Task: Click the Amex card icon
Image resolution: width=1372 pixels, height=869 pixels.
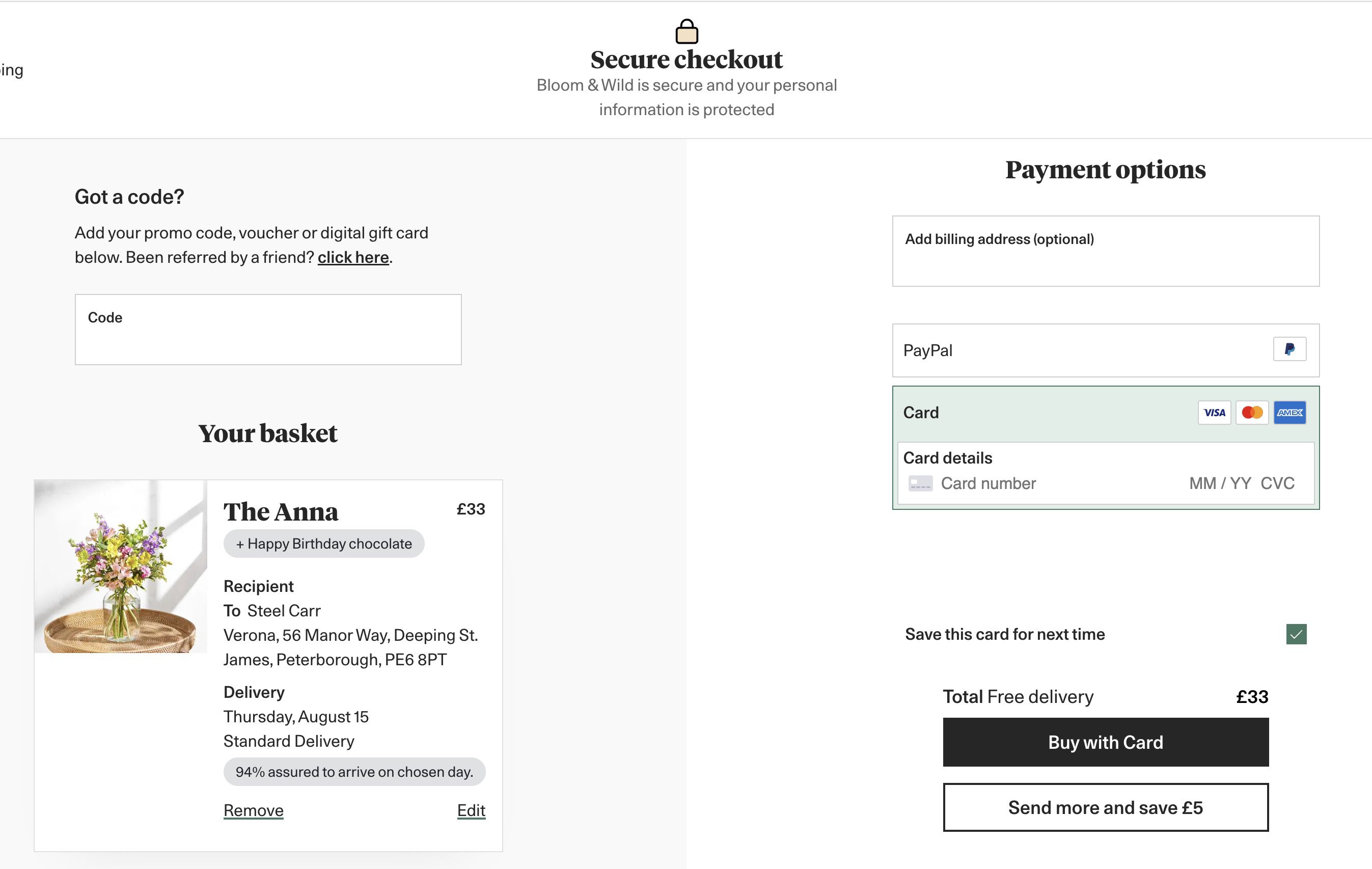Action: (x=1289, y=413)
